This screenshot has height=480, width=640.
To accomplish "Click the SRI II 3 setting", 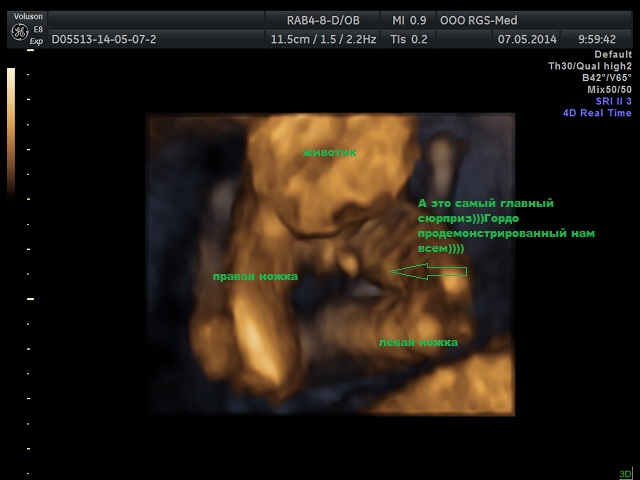I will pos(613,101).
